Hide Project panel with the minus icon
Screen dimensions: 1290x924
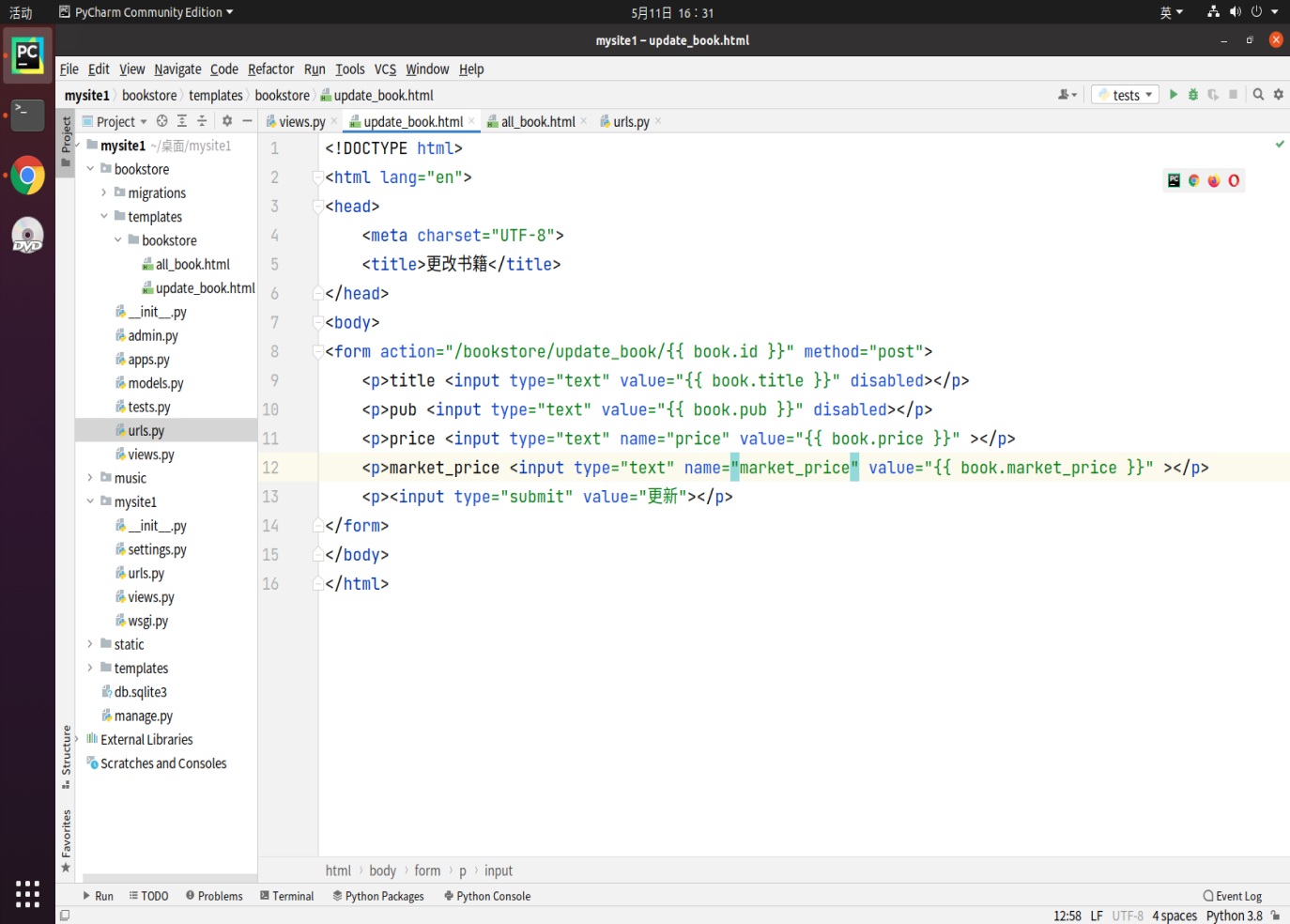(x=247, y=121)
